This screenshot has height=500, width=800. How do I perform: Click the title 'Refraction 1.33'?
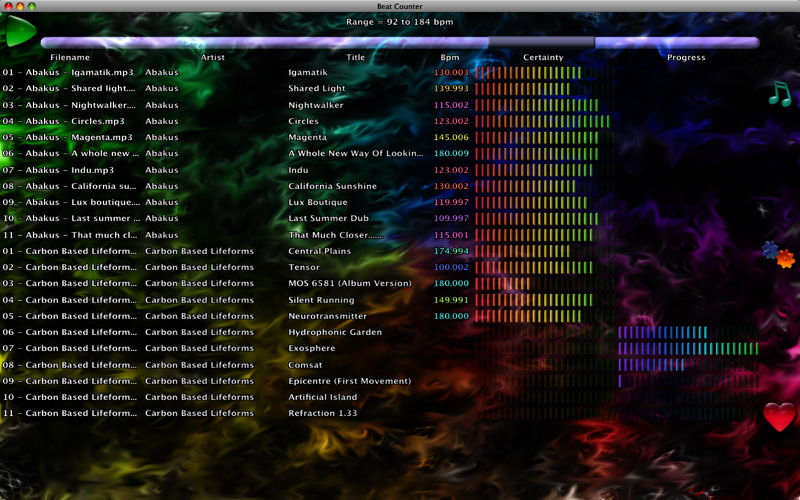(322, 413)
